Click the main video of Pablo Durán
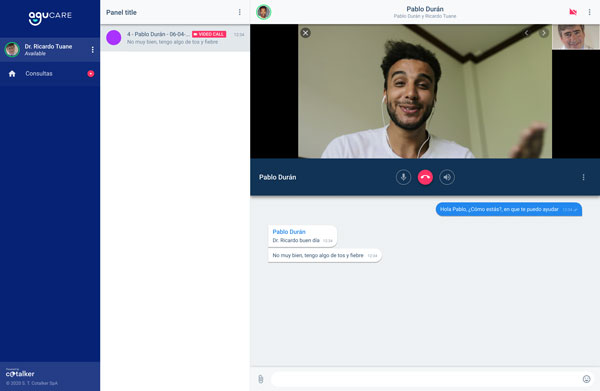Screen dimensions: 600x391 [x=425, y=91]
